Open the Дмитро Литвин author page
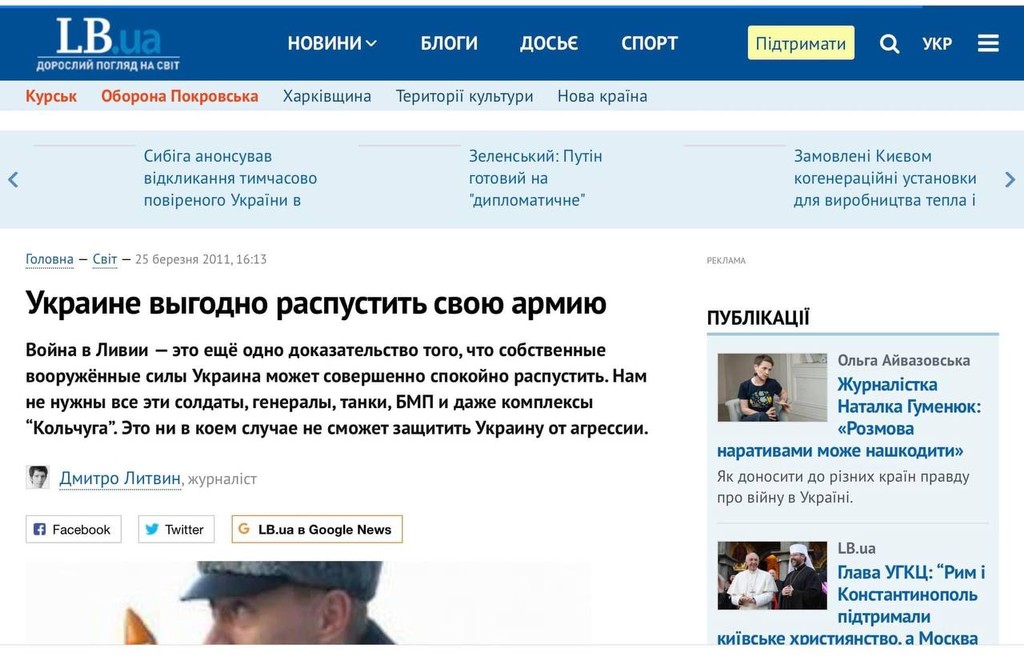 [x=119, y=478]
